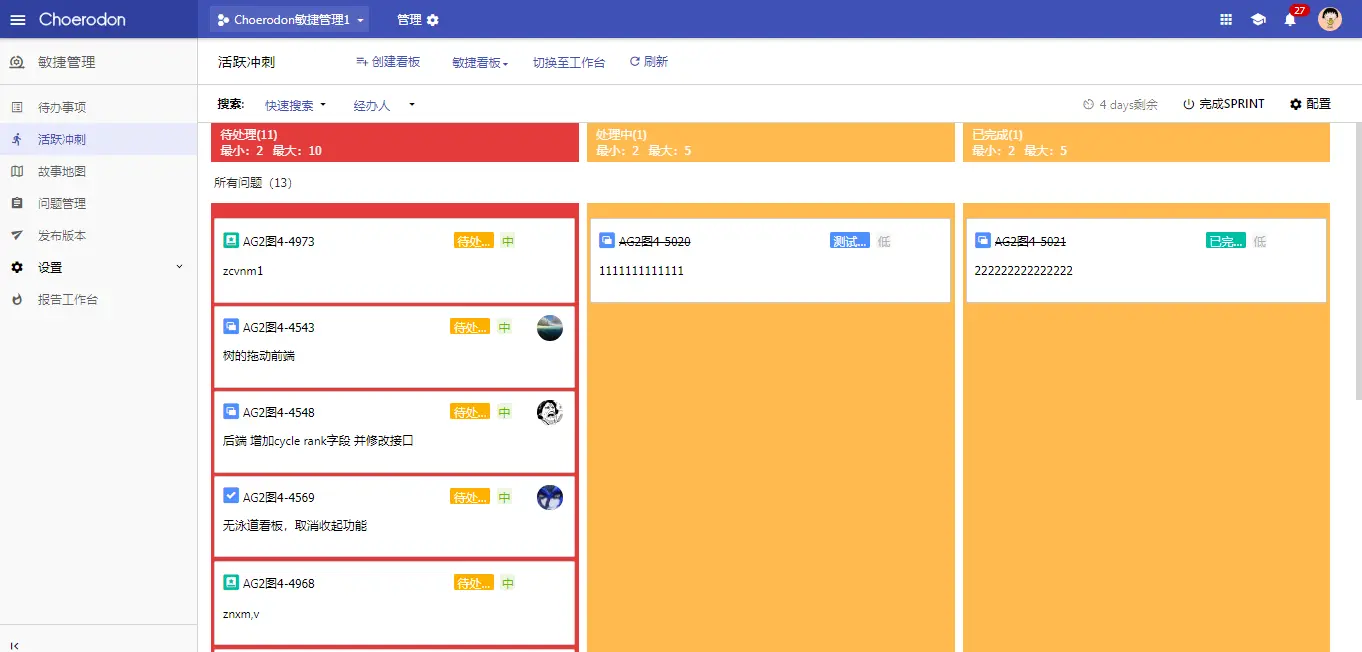The width and height of the screenshot is (1362, 652).
Task: Open 问题管理 in the sidebar
Action: (x=98, y=203)
